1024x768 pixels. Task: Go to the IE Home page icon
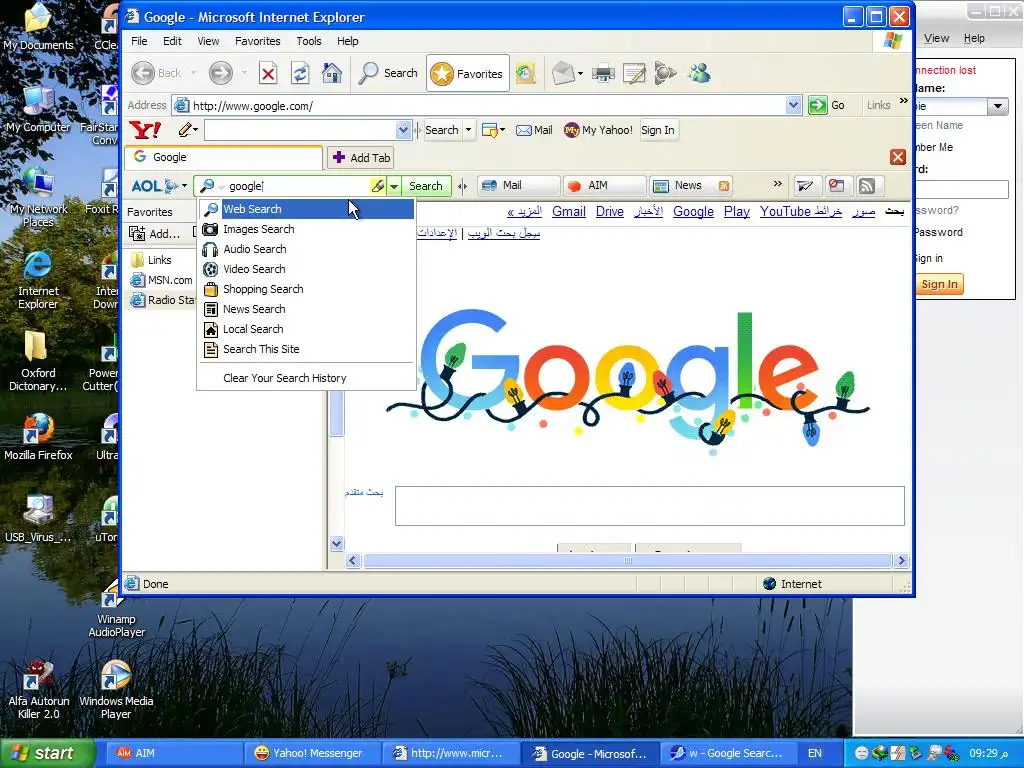click(332, 73)
